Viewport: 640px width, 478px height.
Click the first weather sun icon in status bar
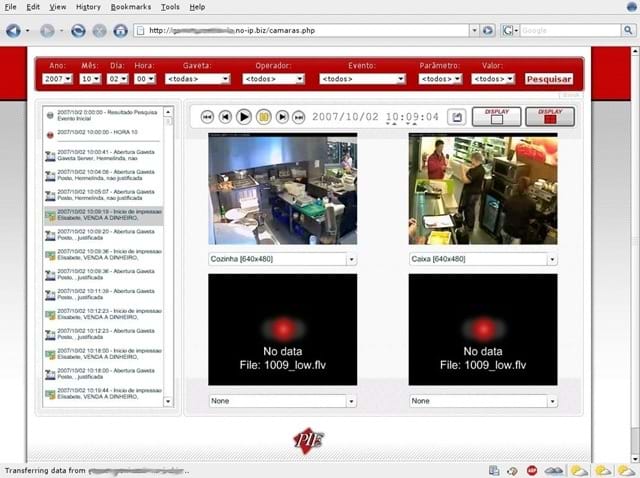click(x=578, y=471)
